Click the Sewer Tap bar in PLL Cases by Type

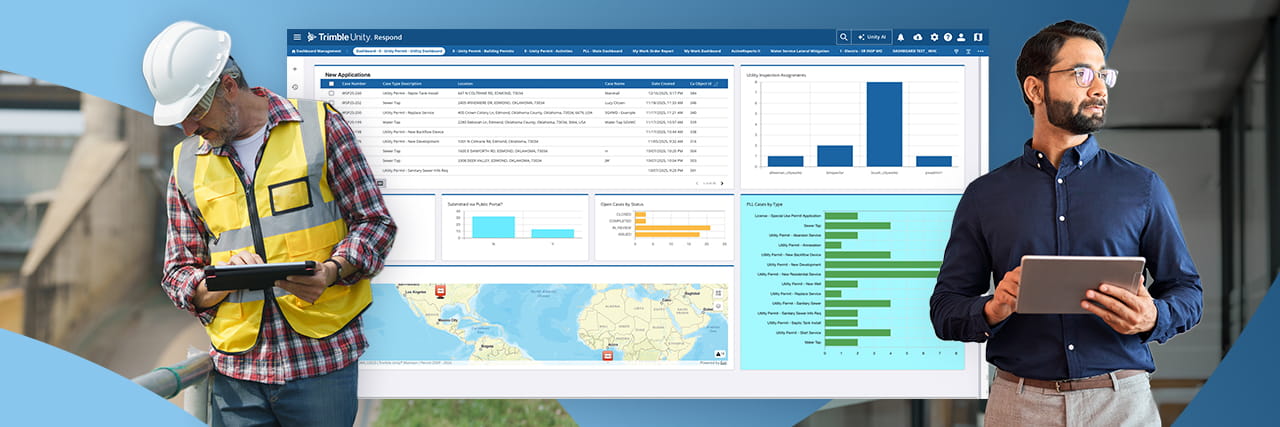[x=857, y=226]
